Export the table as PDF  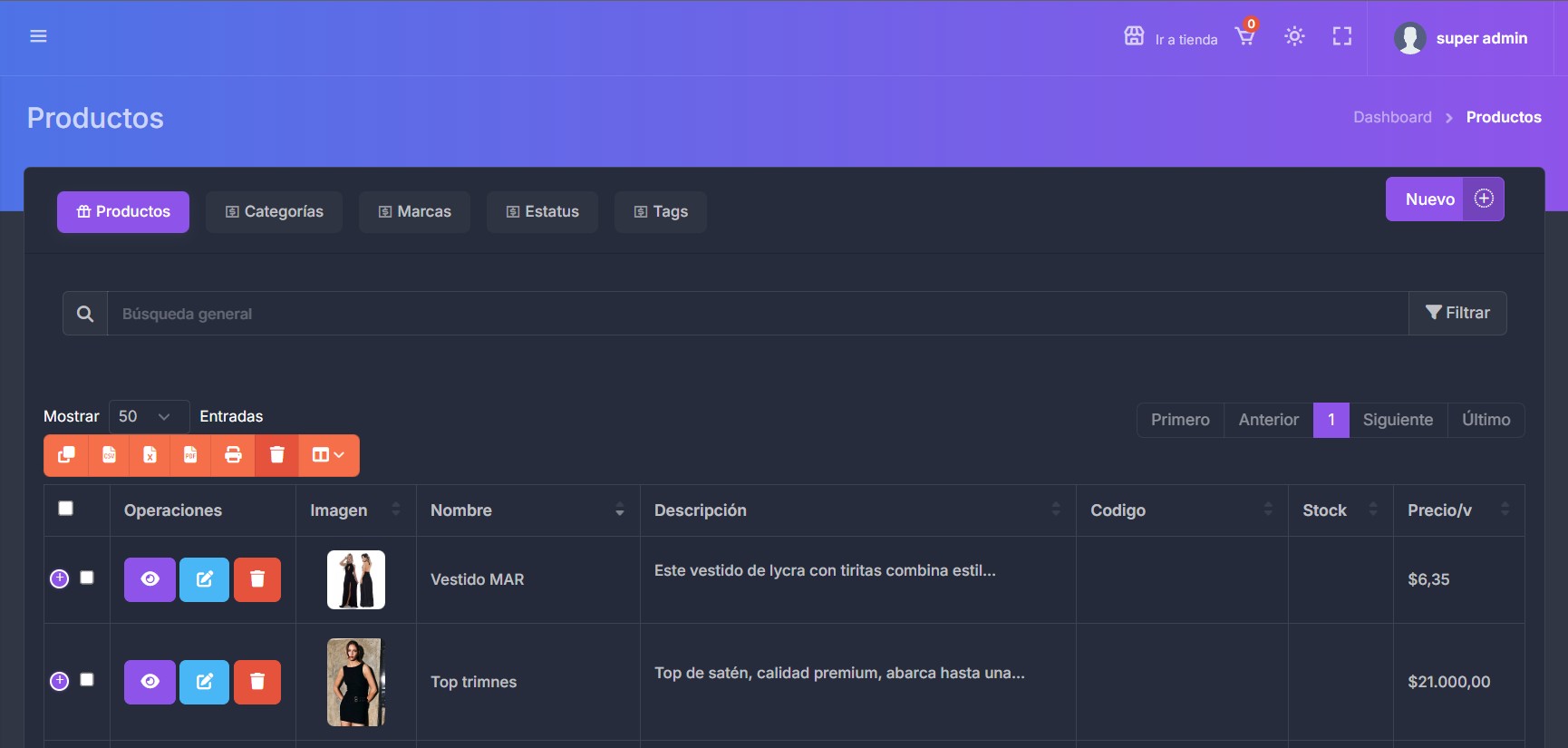[190, 455]
